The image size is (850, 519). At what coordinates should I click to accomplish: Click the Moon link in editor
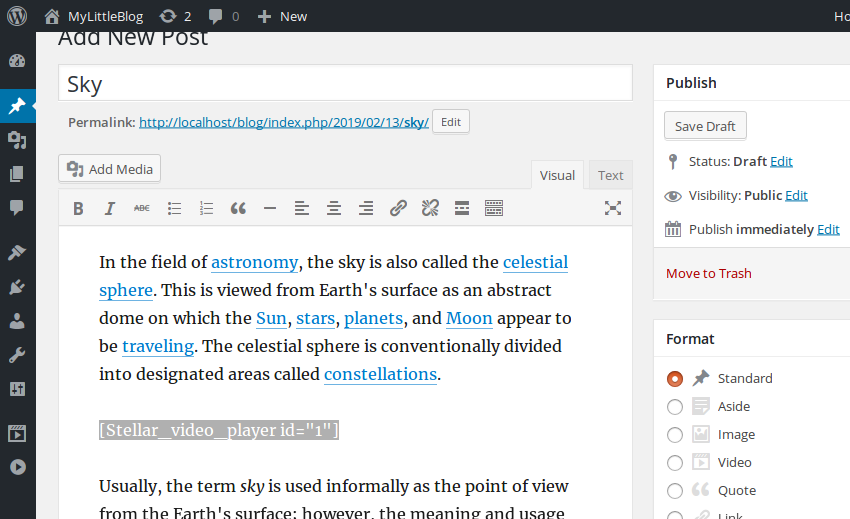[x=469, y=318]
